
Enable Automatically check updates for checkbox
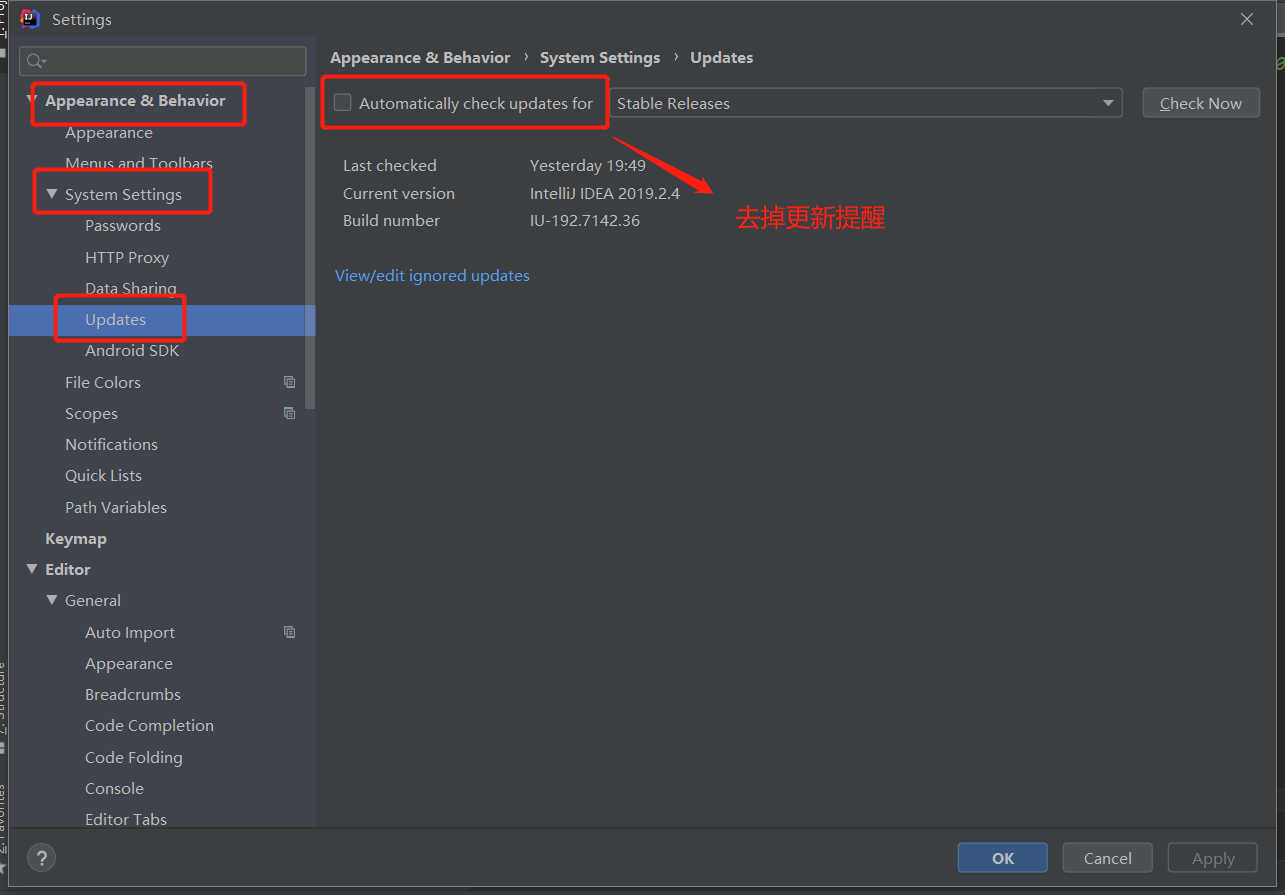point(343,103)
